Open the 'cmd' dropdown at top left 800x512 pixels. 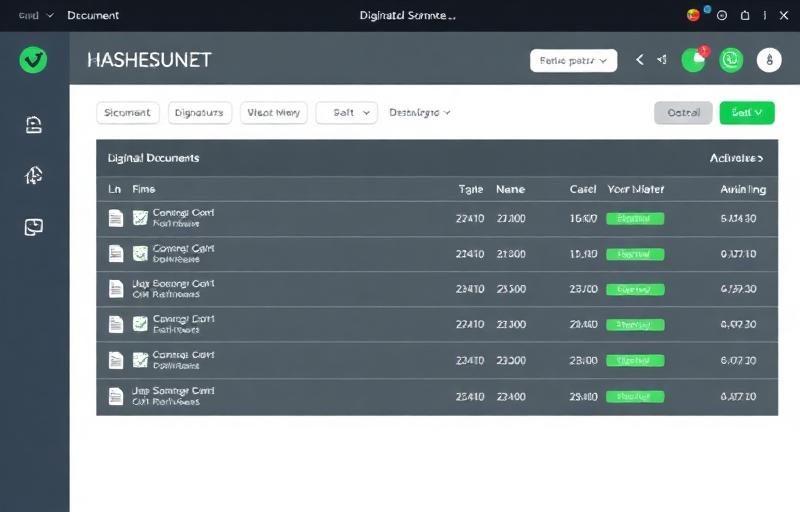coord(36,15)
